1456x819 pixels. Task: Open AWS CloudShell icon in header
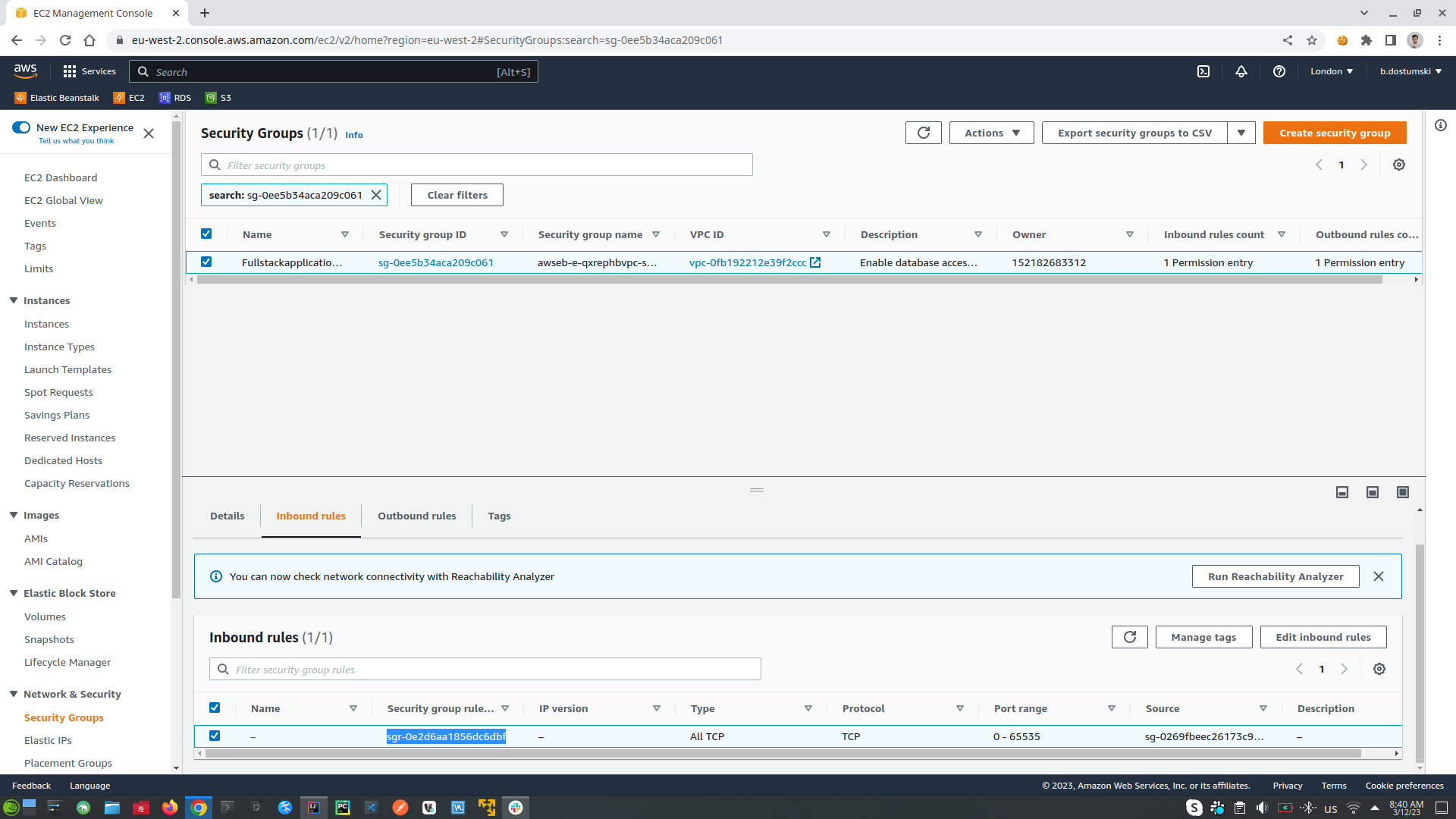(1203, 71)
